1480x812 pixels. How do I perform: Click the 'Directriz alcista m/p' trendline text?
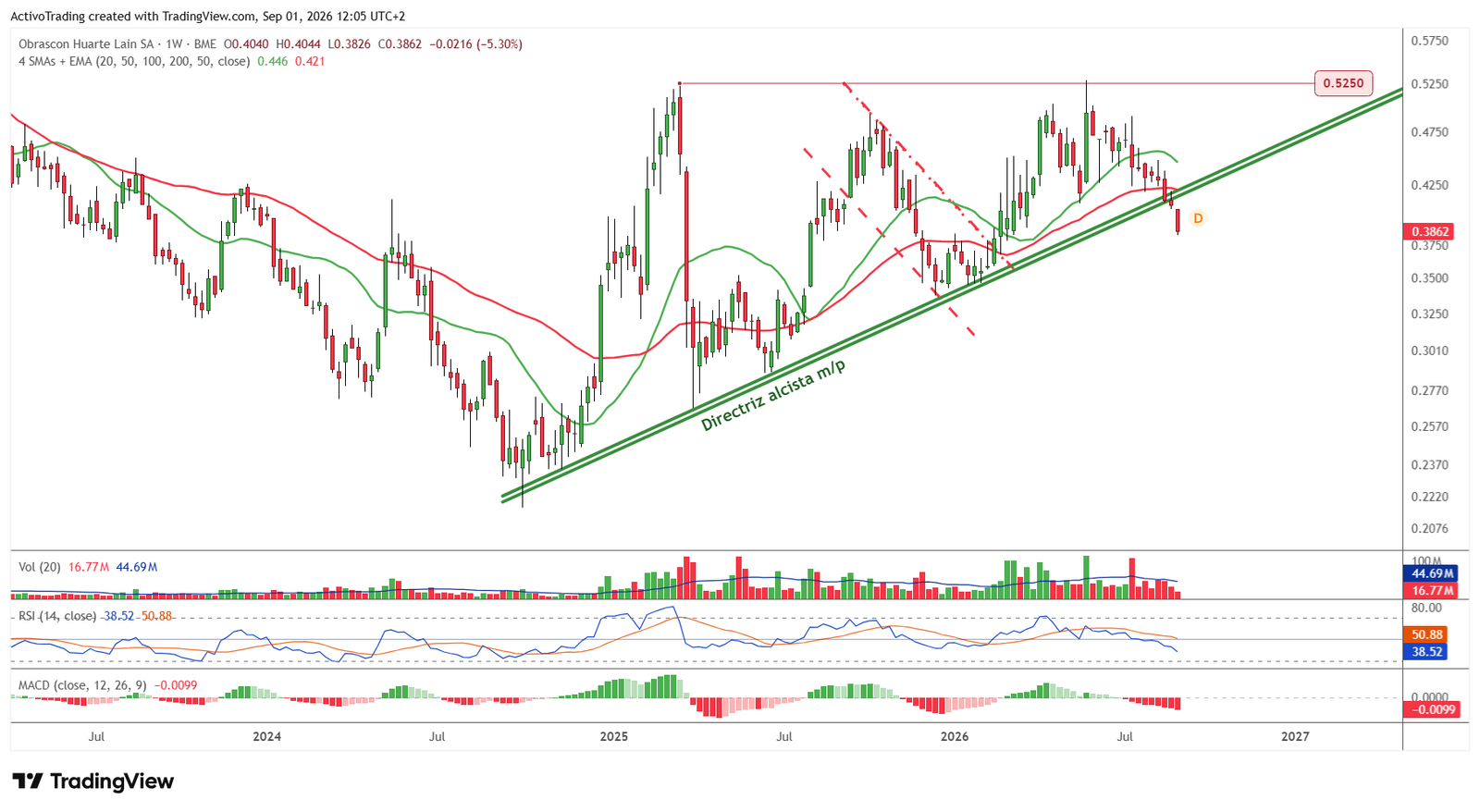tap(773, 396)
